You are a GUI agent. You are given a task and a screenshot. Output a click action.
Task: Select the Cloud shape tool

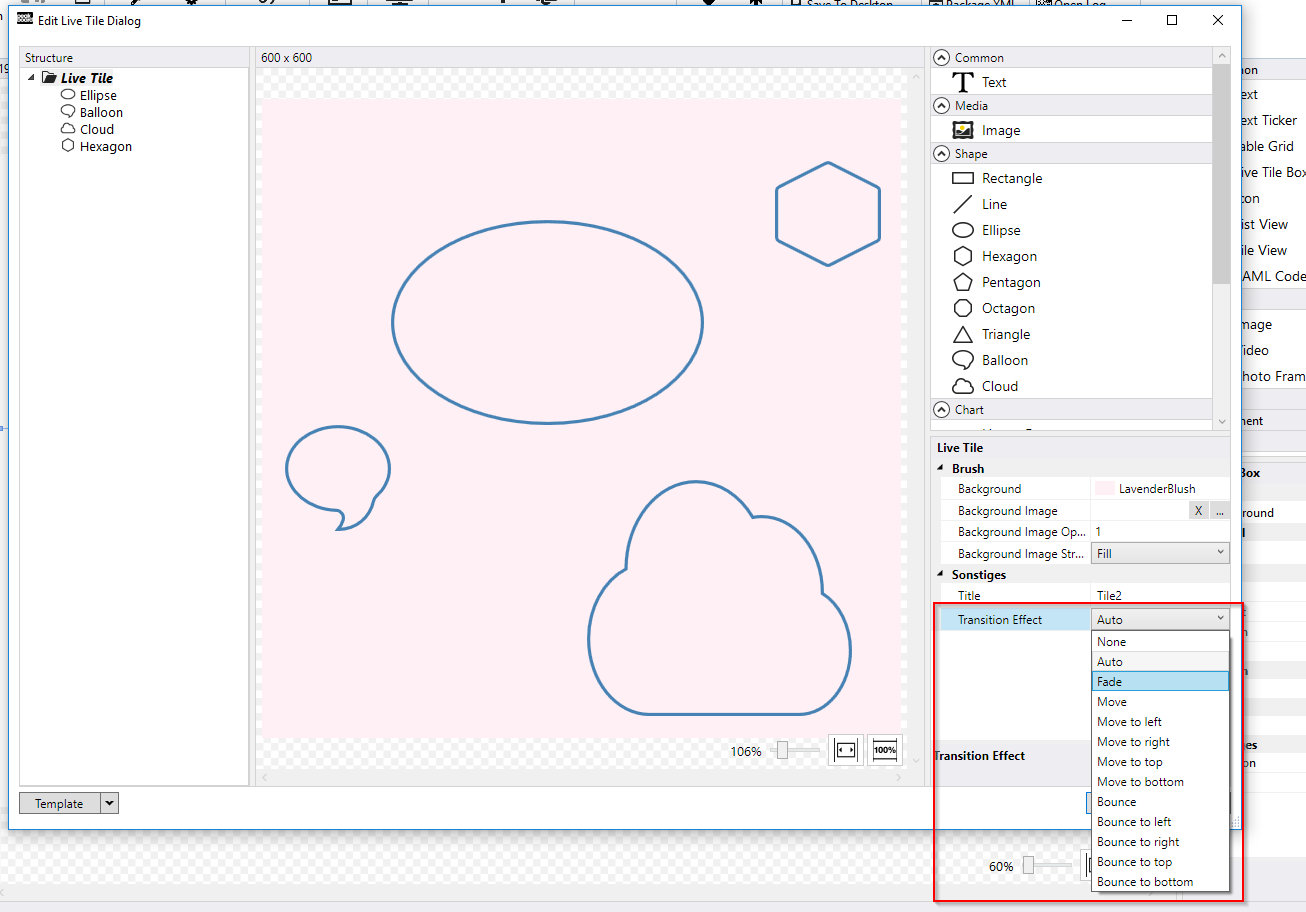pos(997,386)
